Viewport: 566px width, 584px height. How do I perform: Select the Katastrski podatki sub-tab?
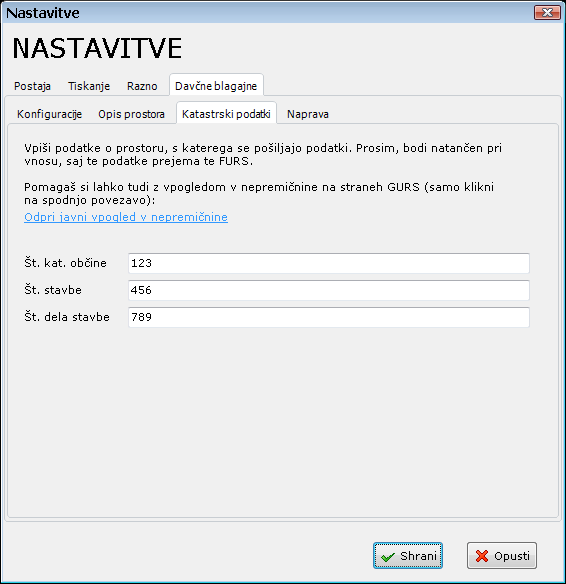click(226, 113)
